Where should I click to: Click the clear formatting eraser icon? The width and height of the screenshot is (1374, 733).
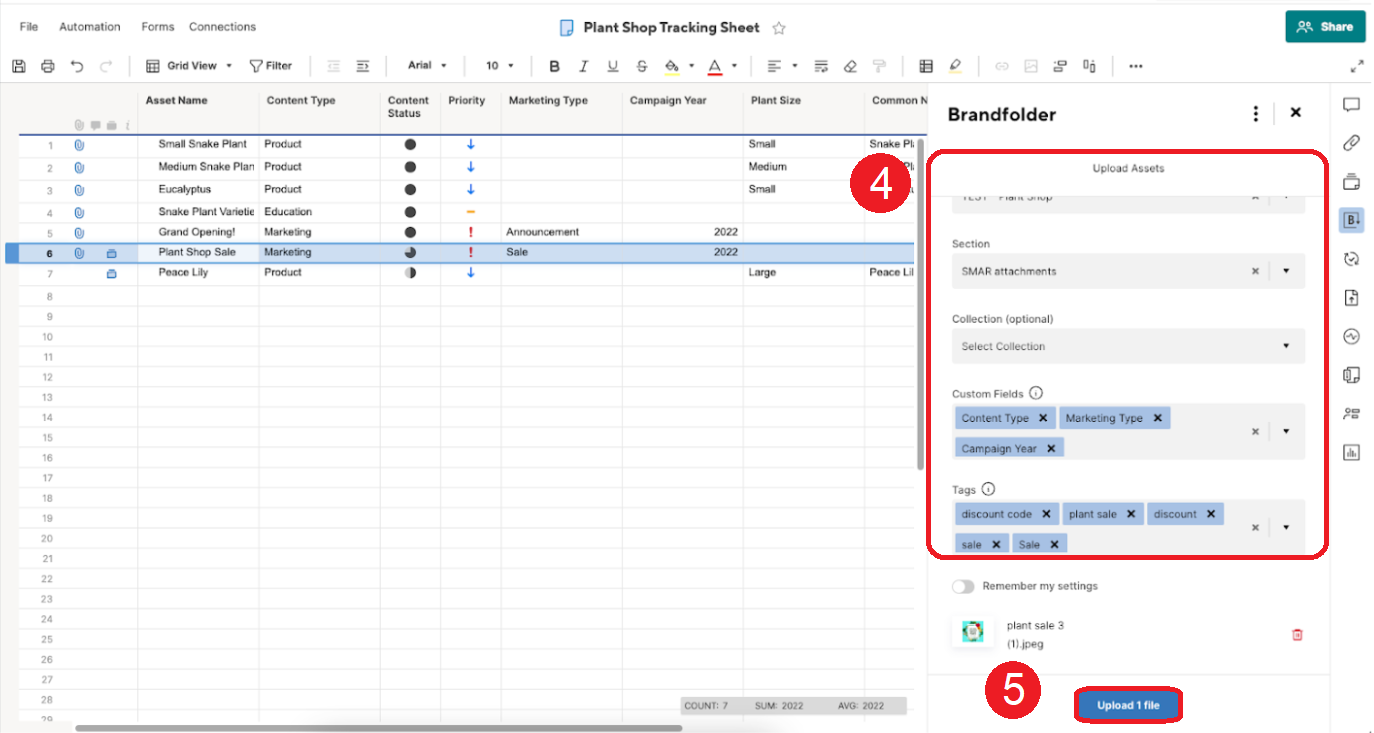pyautogui.click(x=850, y=66)
